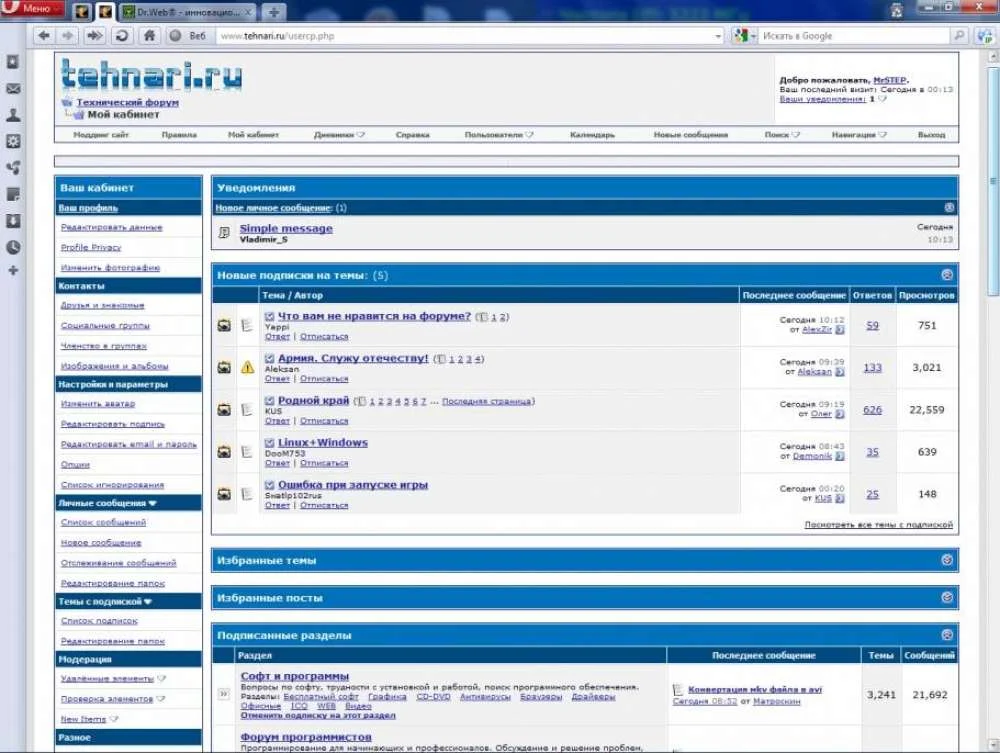Image resolution: width=1000 pixels, height=753 pixels.
Task: Open Посмотреть все темы с подпиской link
Action: (879, 524)
